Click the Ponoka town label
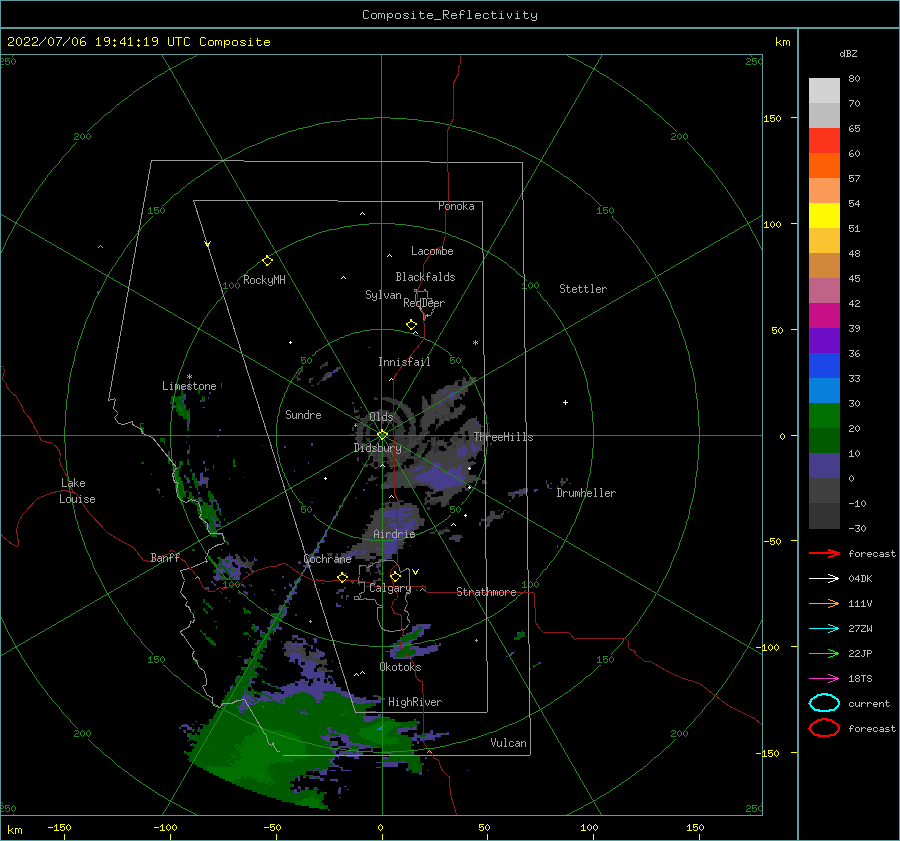Screen dimensions: 900x841 [x=456, y=206]
